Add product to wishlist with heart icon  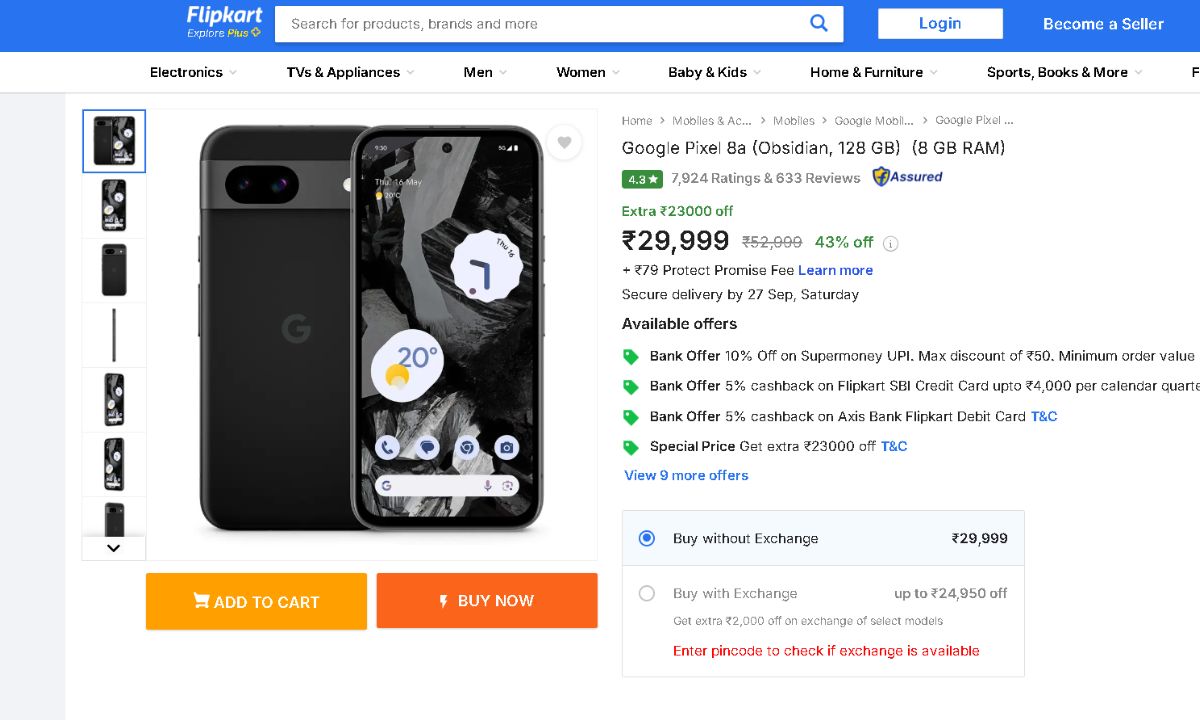[x=564, y=143]
